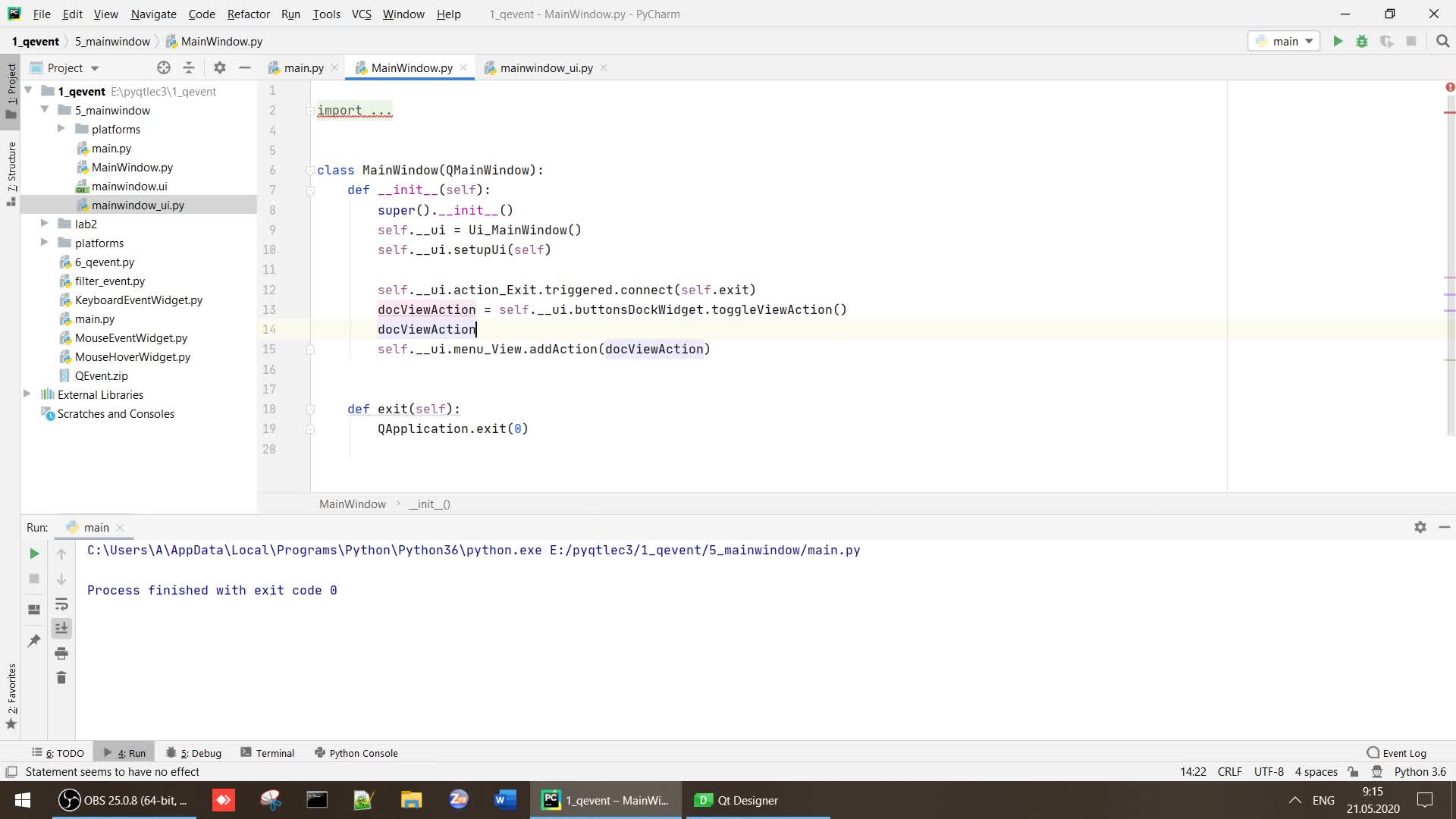The height and width of the screenshot is (819, 1456).
Task: Run the main configuration with the green arrow
Action: point(1338,42)
